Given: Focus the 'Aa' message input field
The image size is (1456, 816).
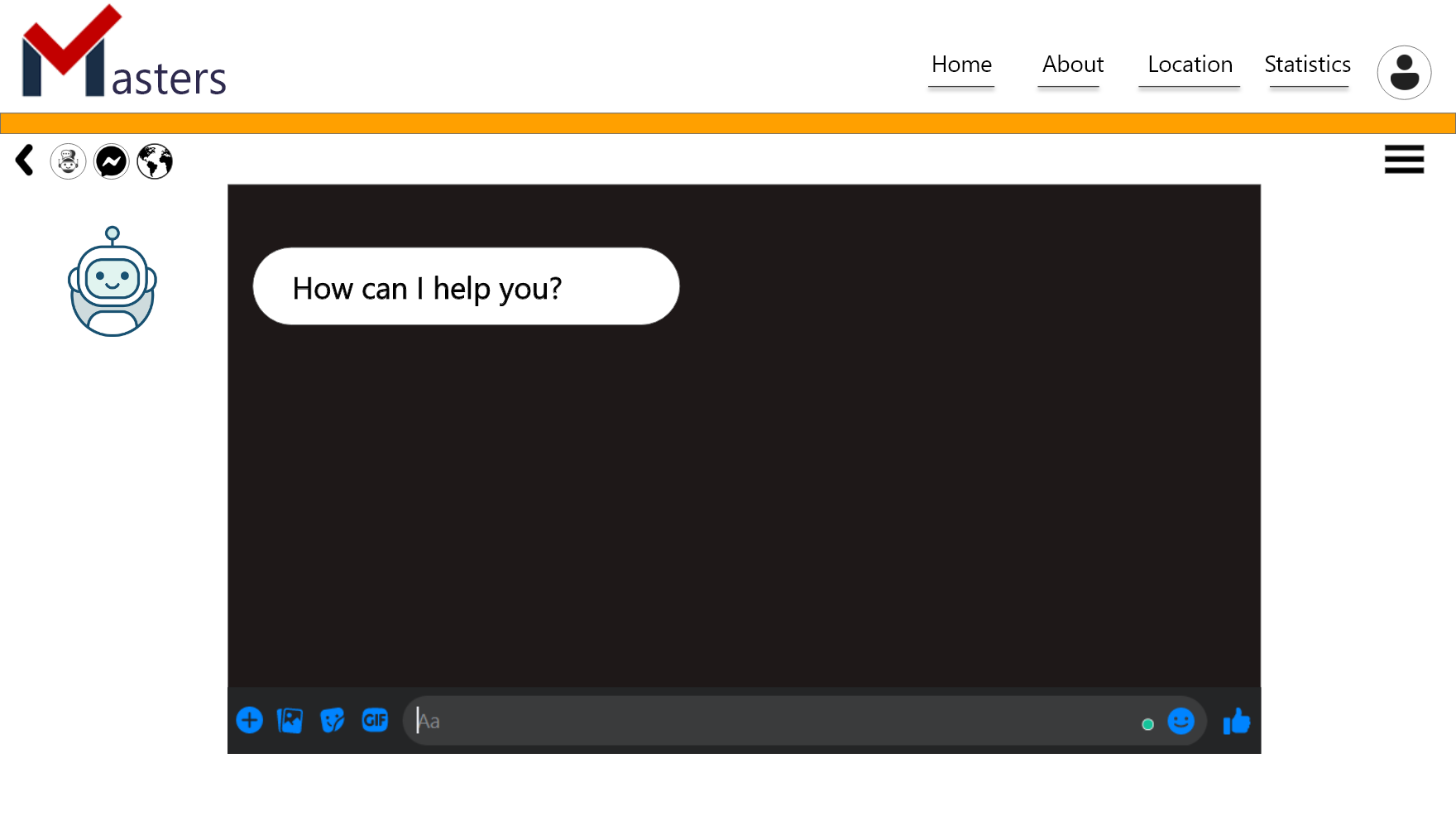Looking at the screenshot, I should point(769,722).
